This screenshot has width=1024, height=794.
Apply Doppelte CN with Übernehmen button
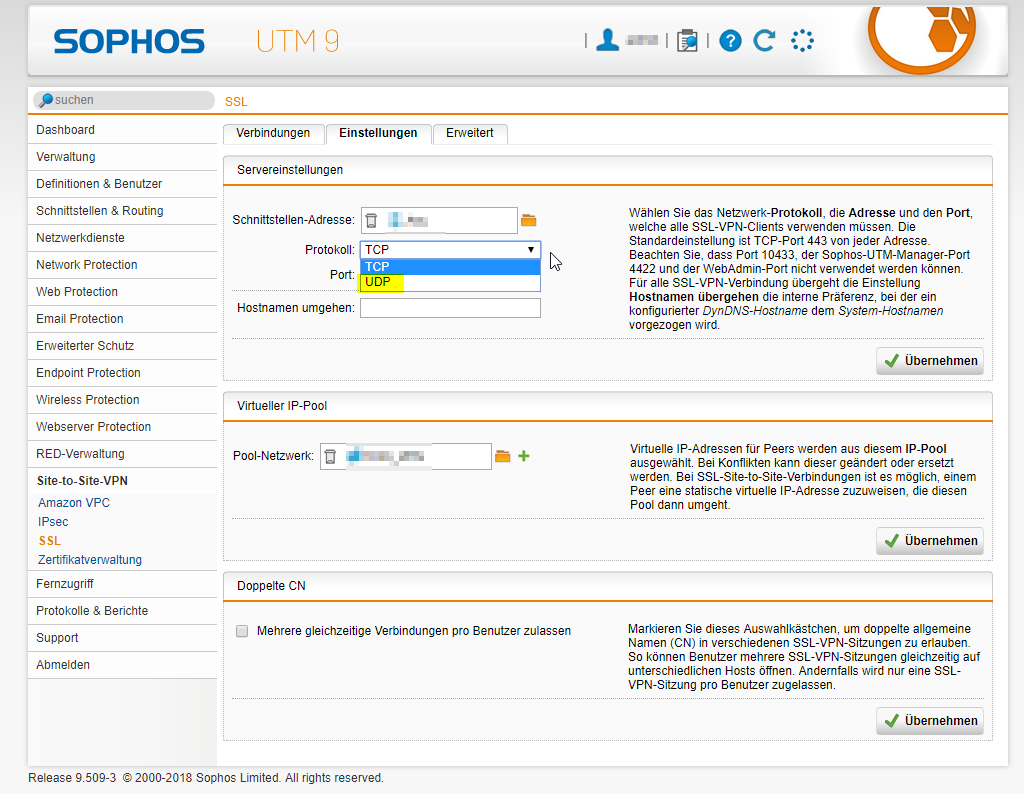(930, 721)
